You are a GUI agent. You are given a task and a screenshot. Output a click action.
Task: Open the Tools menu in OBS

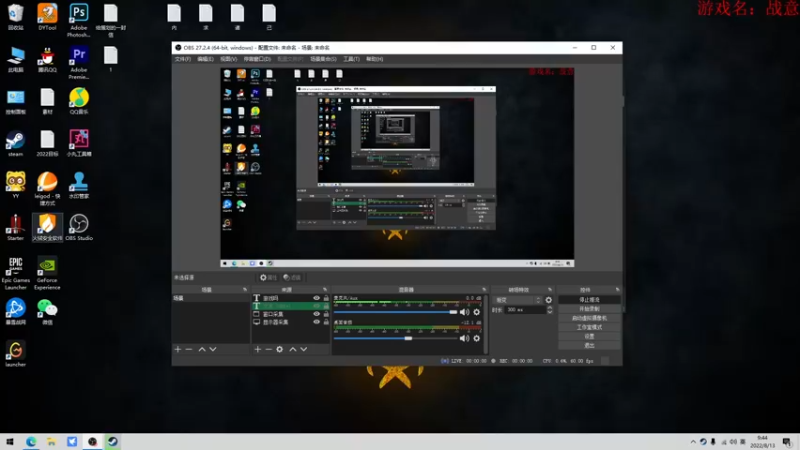(351, 59)
